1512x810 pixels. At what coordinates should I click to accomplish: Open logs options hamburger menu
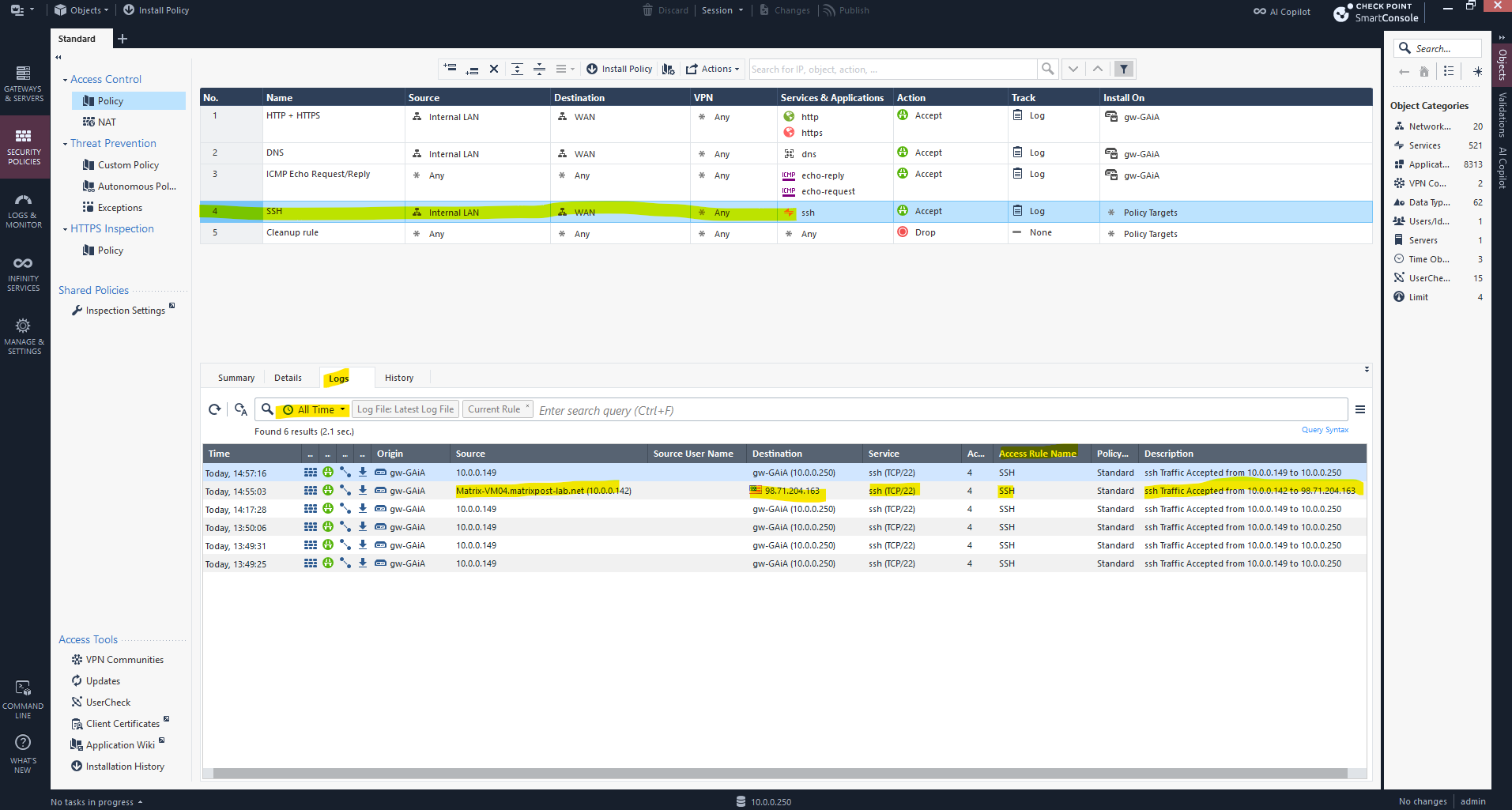(x=1360, y=409)
